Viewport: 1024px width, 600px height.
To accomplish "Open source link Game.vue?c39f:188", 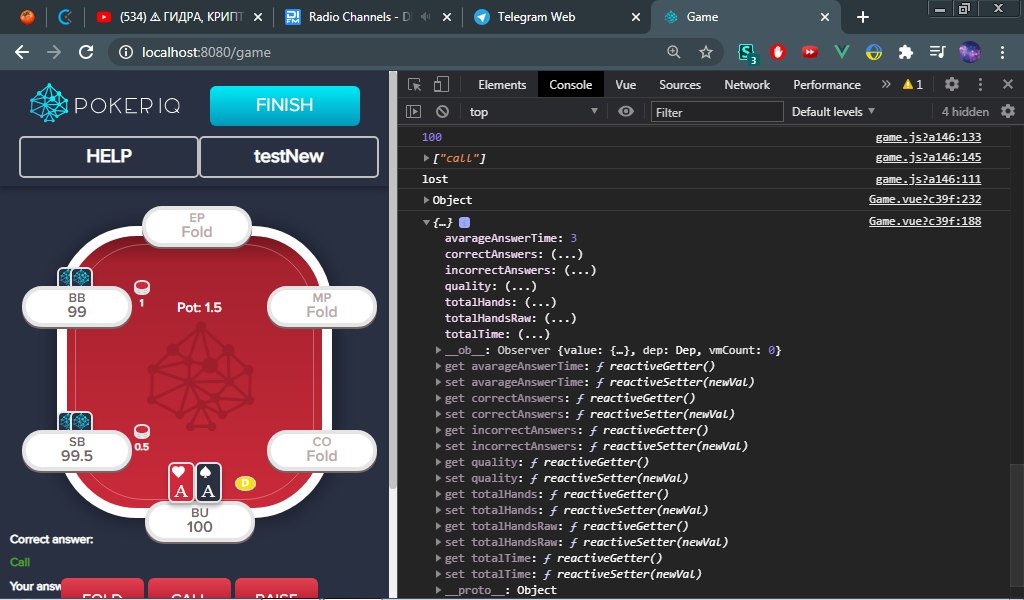I will pos(925,221).
